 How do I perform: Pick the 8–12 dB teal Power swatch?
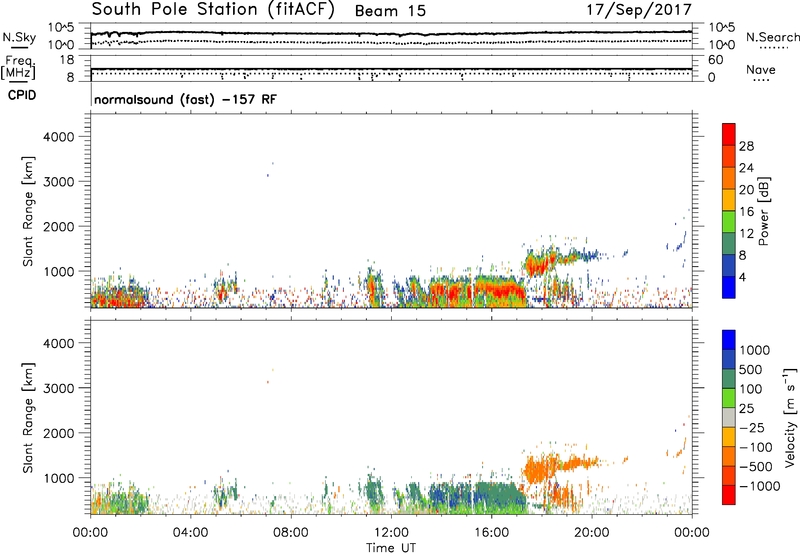click(x=729, y=244)
